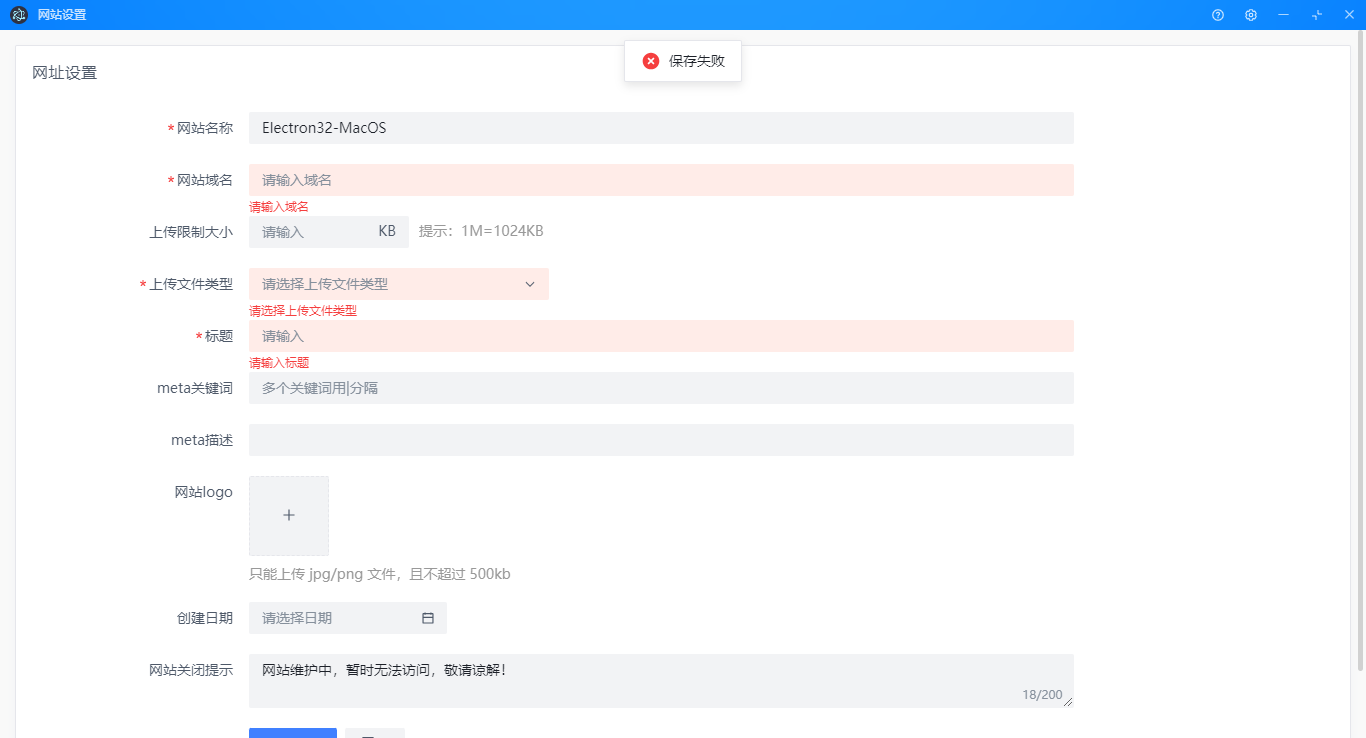The image size is (1366, 738).
Task: Click the help question mark icon
Action: click(1217, 15)
